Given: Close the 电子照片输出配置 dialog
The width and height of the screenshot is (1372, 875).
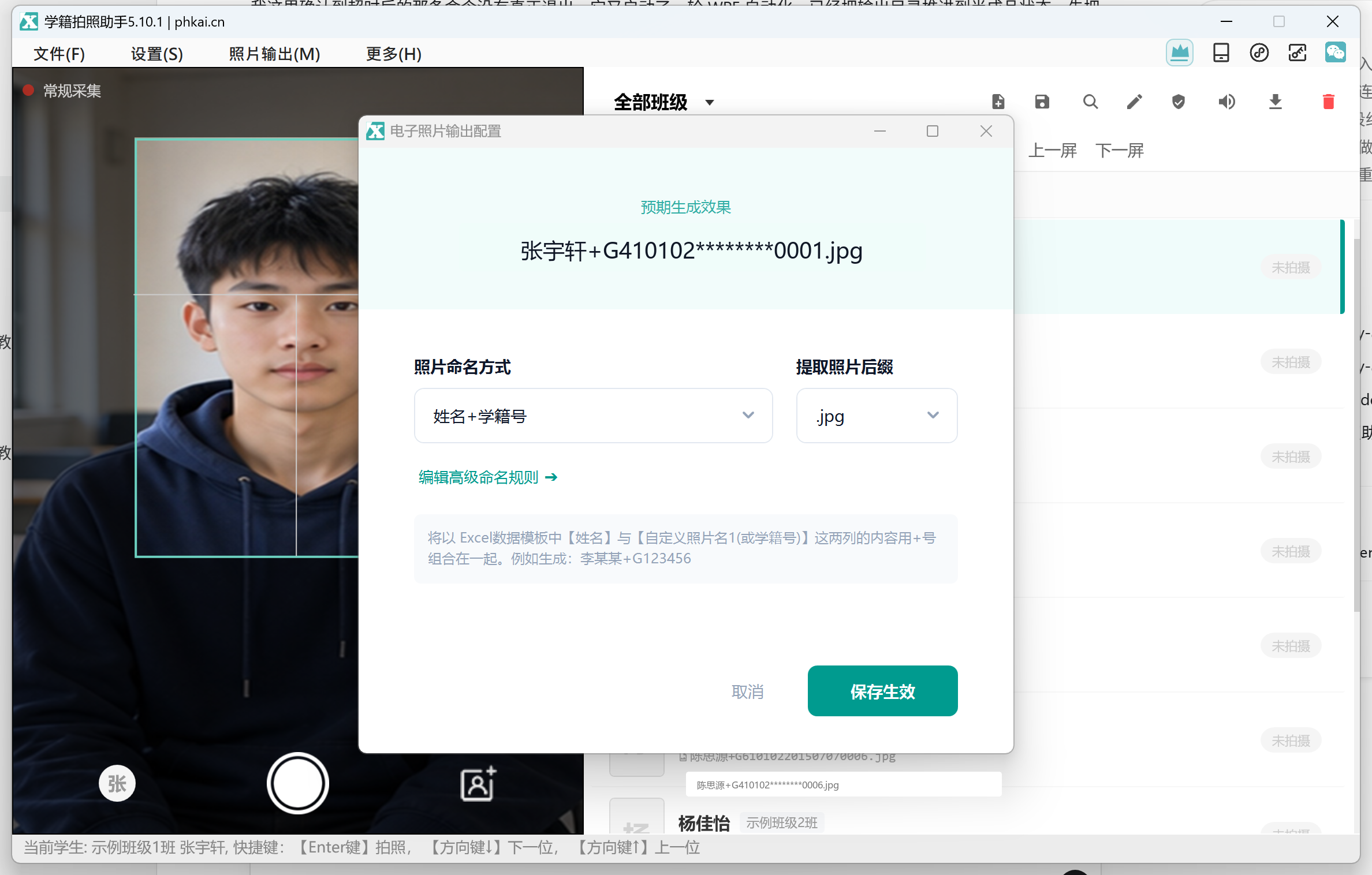Looking at the screenshot, I should click(986, 131).
